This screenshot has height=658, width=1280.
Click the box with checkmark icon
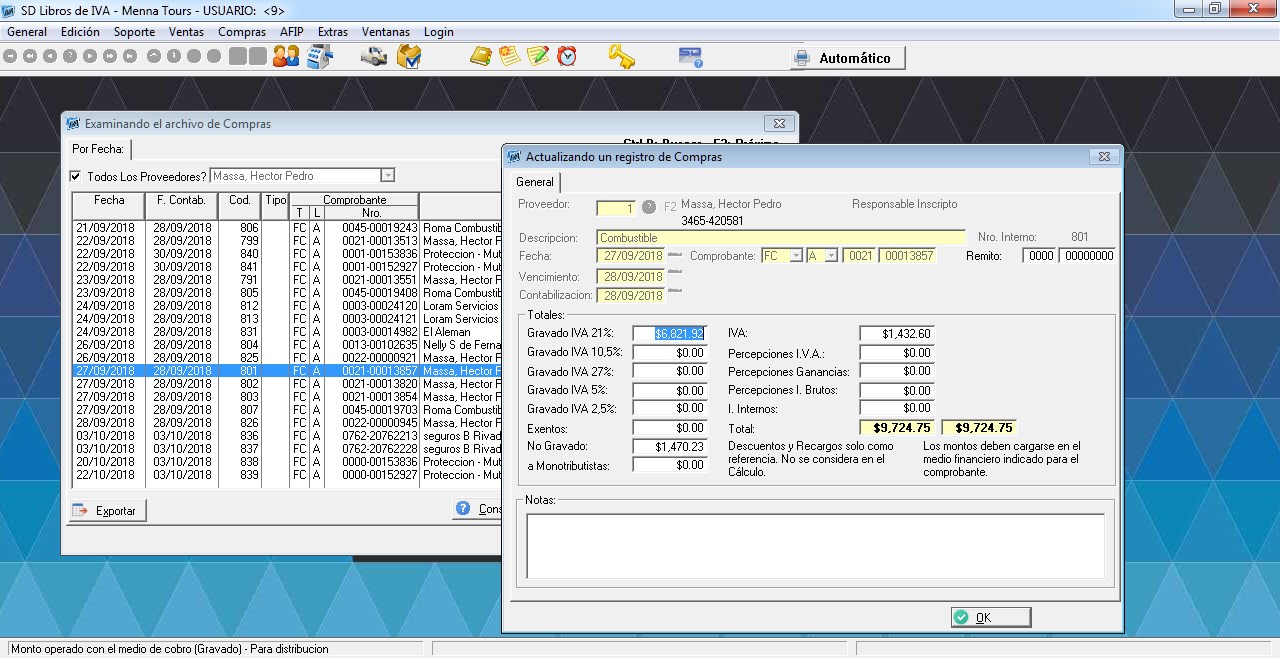click(408, 57)
